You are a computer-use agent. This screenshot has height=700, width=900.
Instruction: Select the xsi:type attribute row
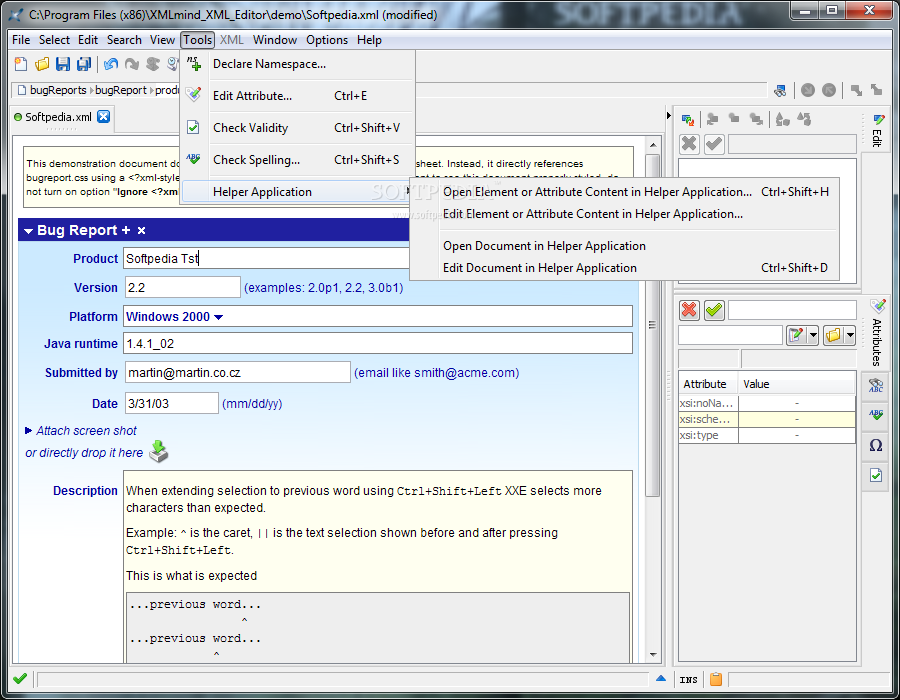click(766, 435)
